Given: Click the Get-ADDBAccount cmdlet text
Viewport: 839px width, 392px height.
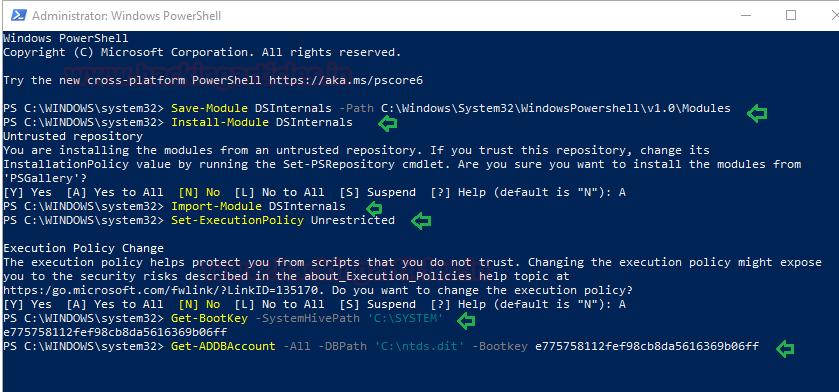Looking at the screenshot, I should tap(223, 346).
